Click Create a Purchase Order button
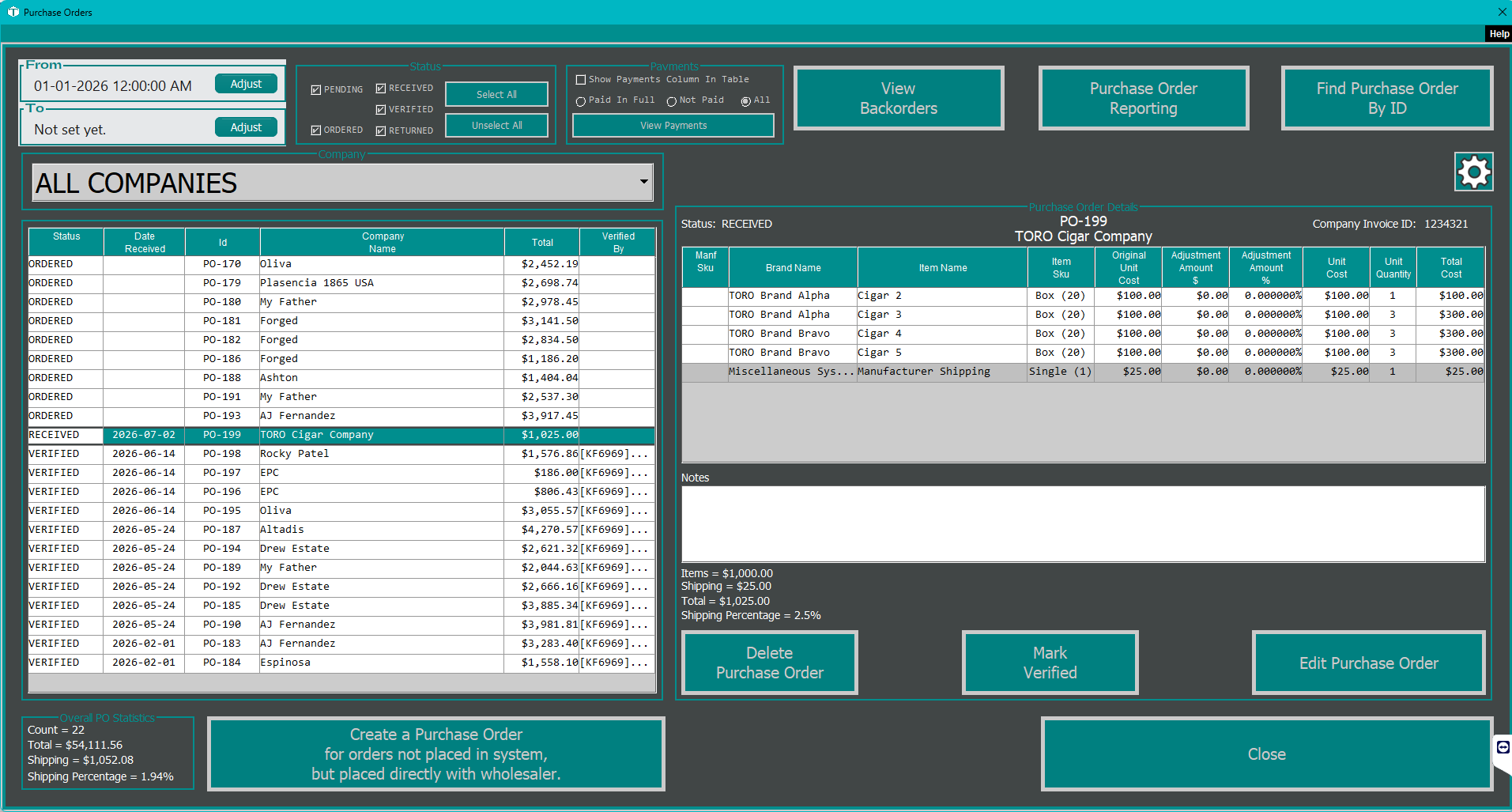 (x=436, y=753)
